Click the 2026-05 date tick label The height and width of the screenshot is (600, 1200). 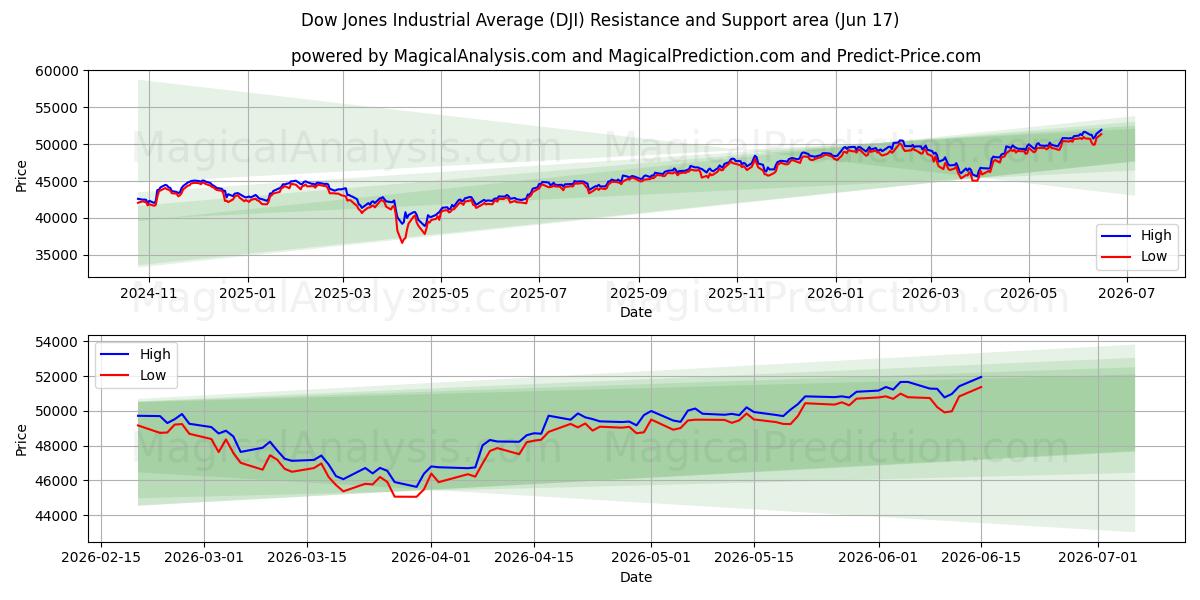1028,293
